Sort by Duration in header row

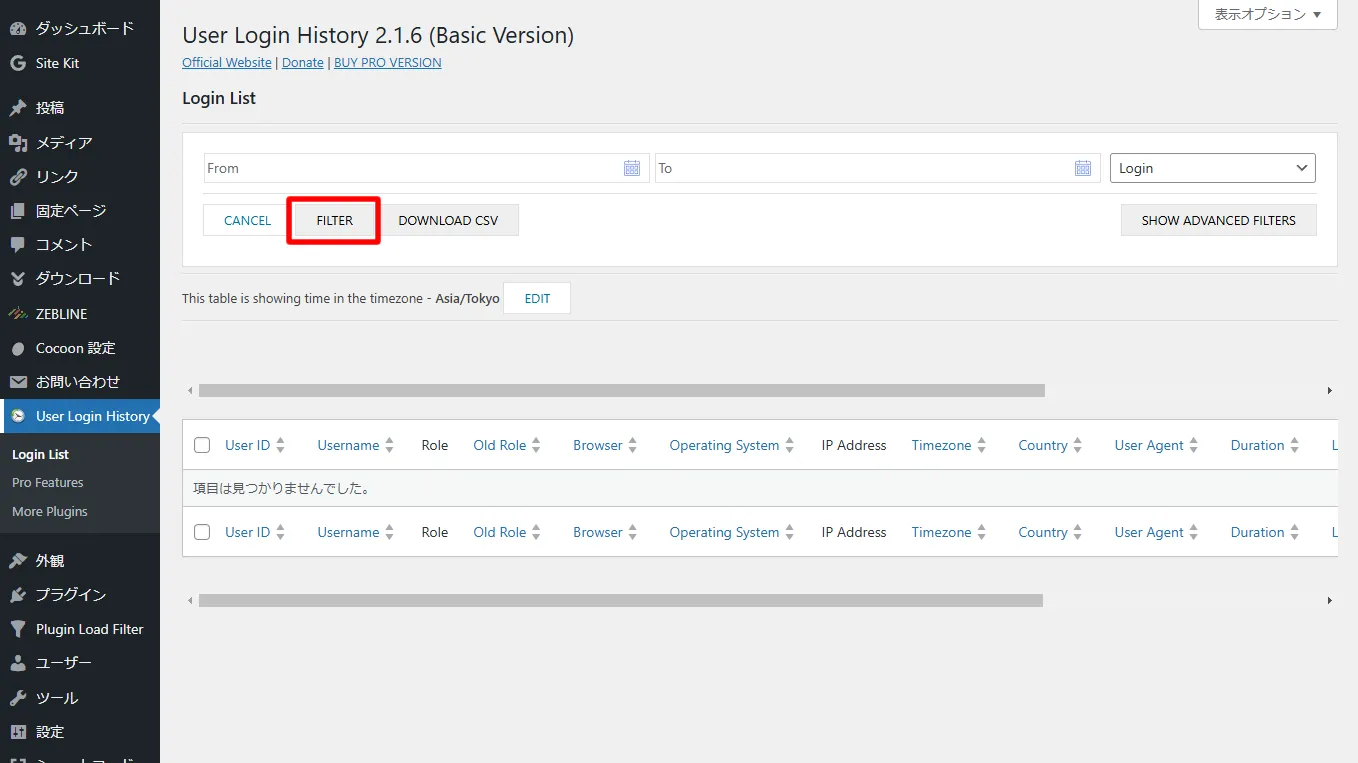coord(1265,445)
